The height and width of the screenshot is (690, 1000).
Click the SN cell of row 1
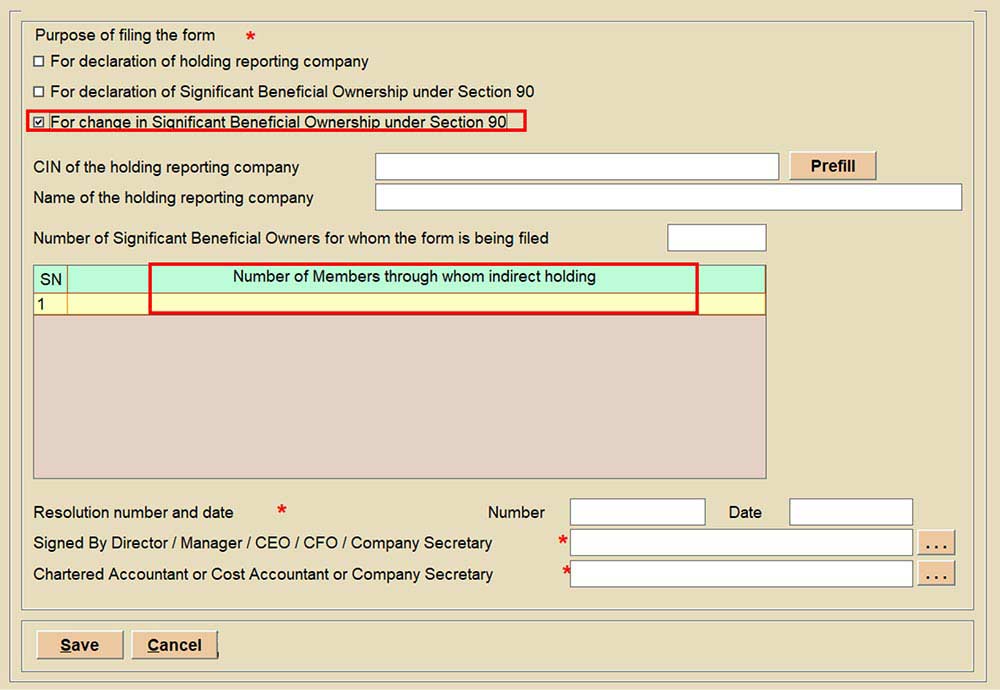click(50, 303)
